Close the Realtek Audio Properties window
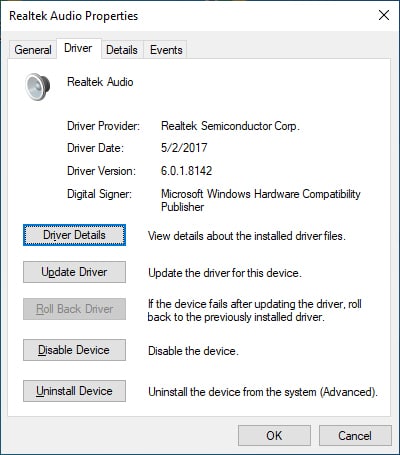The height and width of the screenshot is (455, 400). point(384,15)
